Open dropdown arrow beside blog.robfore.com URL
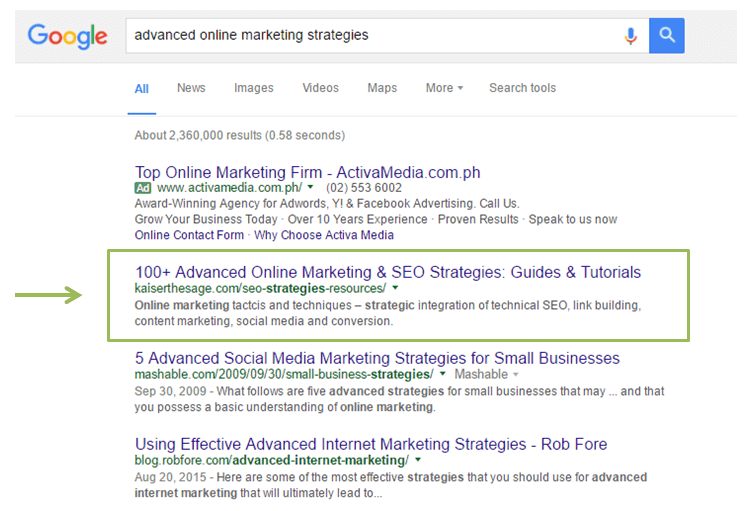Image resolution: width=756 pixels, height=511 pixels. [418, 460]
